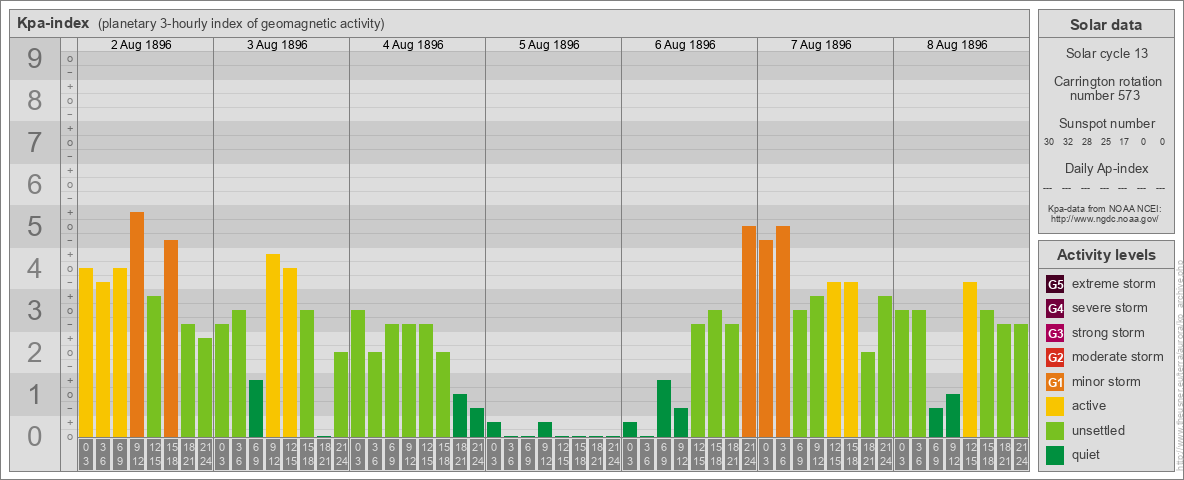
Task: Click the orange 3-6 bar on 7 Aug 1896
Action: point(782,331)
